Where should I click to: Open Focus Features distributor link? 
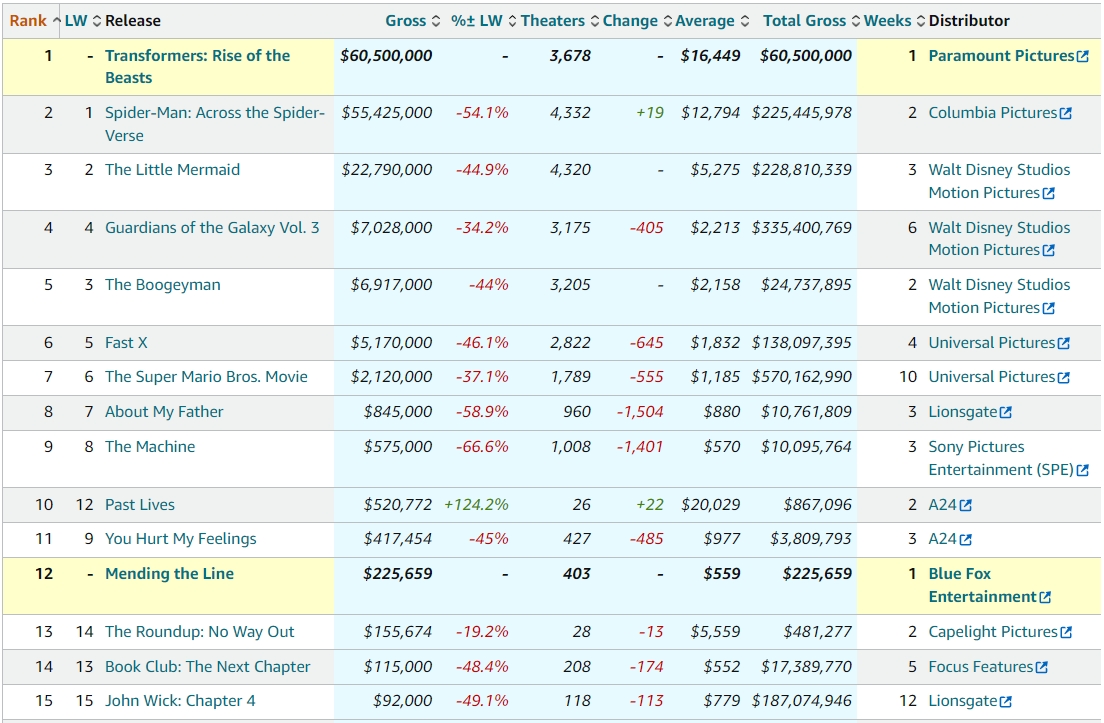click(x=981, y=666)
